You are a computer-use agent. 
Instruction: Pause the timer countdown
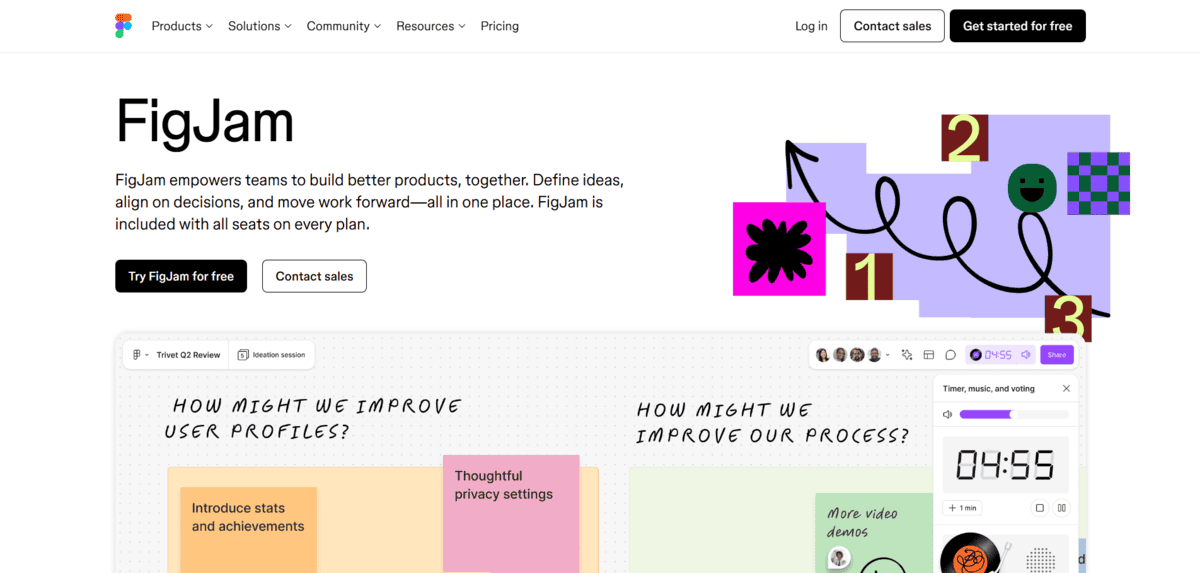coord(1062,508)
